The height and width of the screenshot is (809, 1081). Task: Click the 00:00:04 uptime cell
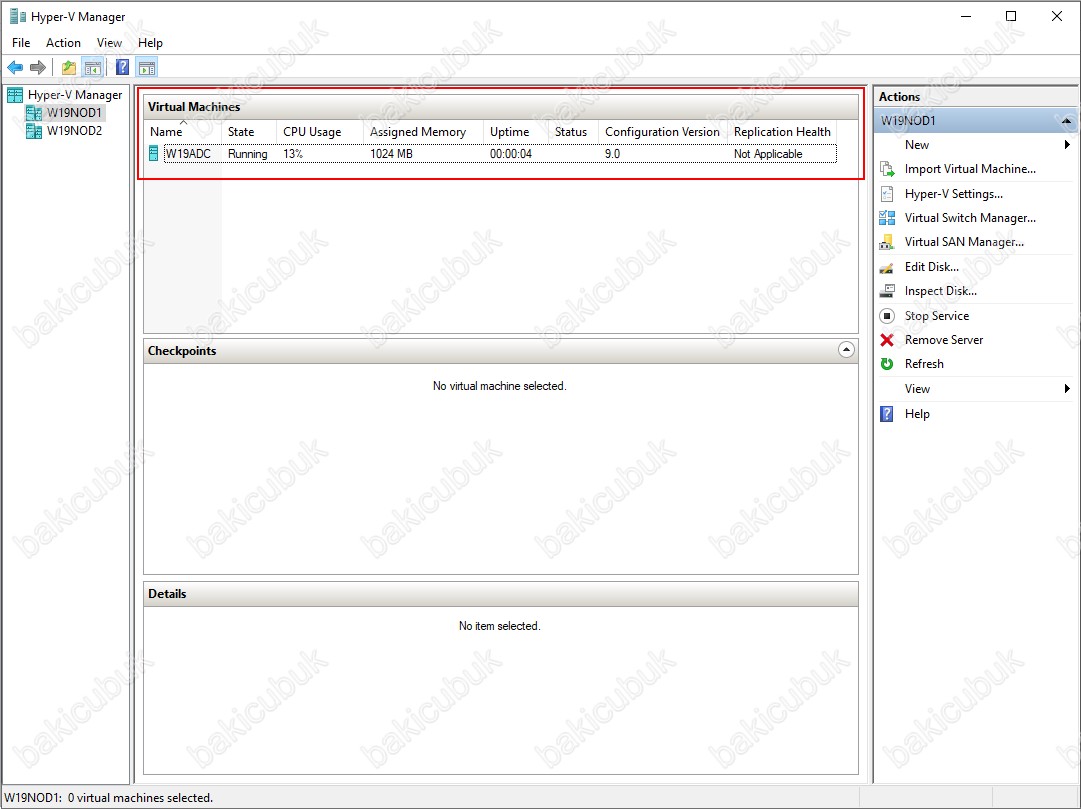click(511, 154)
